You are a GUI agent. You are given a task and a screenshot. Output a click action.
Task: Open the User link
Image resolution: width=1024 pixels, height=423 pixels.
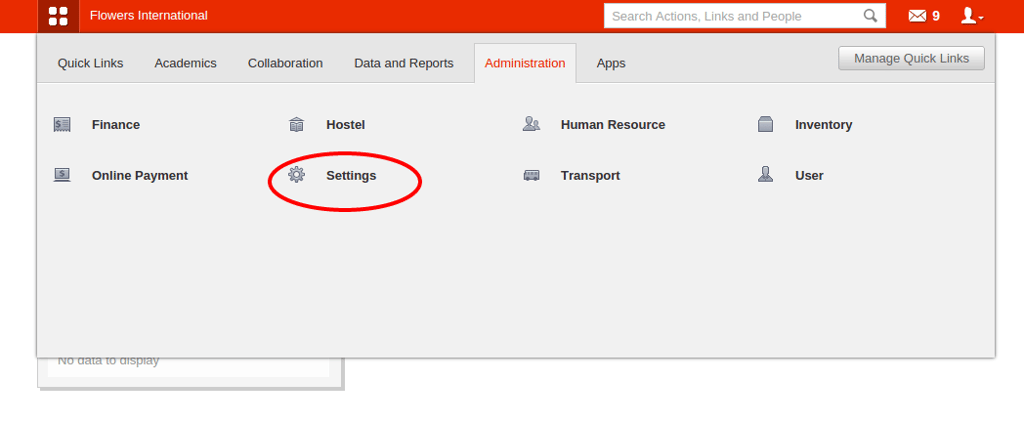coord(809,176)
